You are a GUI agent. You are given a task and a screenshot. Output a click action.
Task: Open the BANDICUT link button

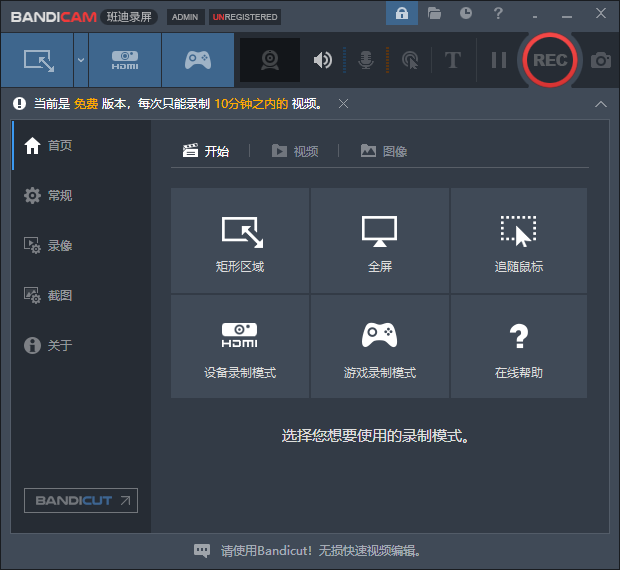point(81,500)
